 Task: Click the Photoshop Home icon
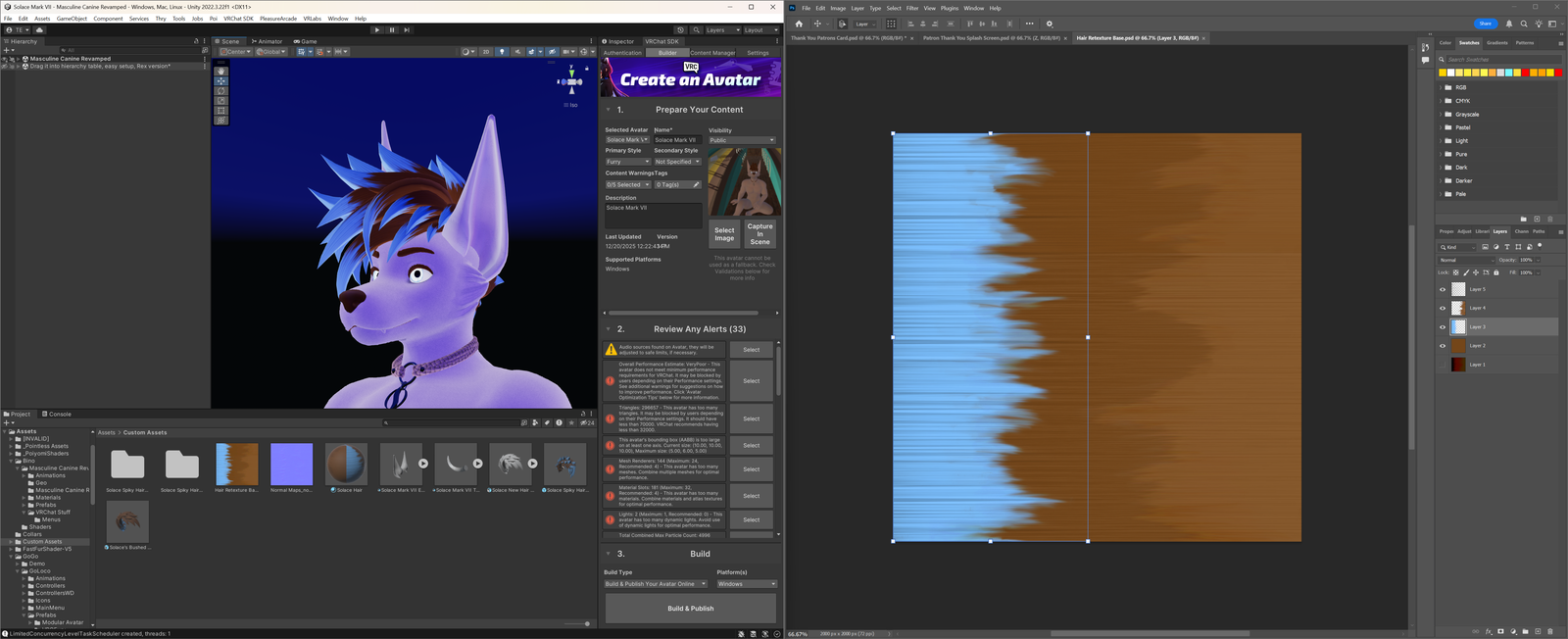click(x=799, y=24)
